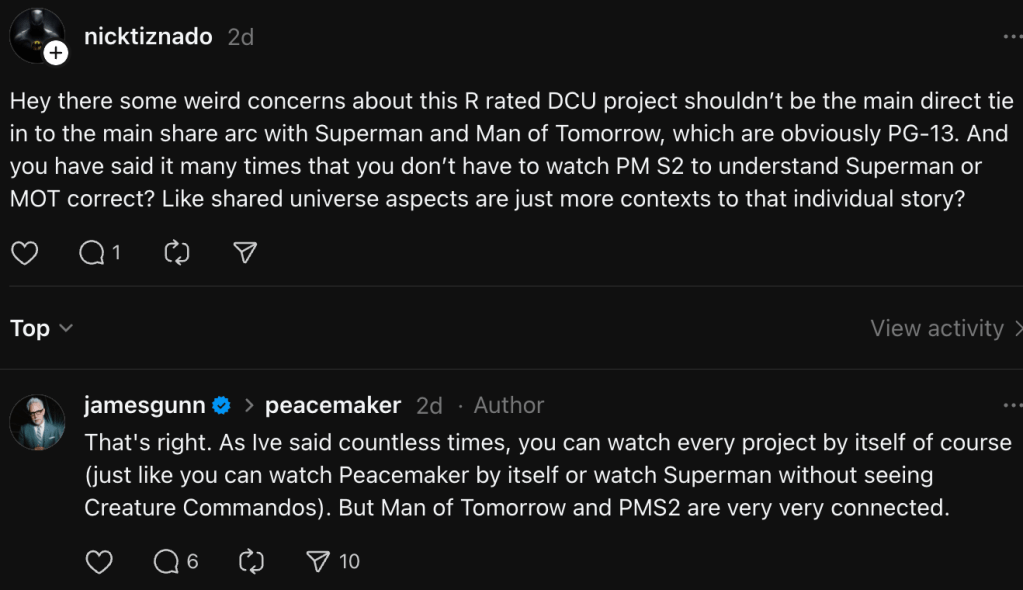
Task: Open the Top sort dropdown
Action: (41, 328)
